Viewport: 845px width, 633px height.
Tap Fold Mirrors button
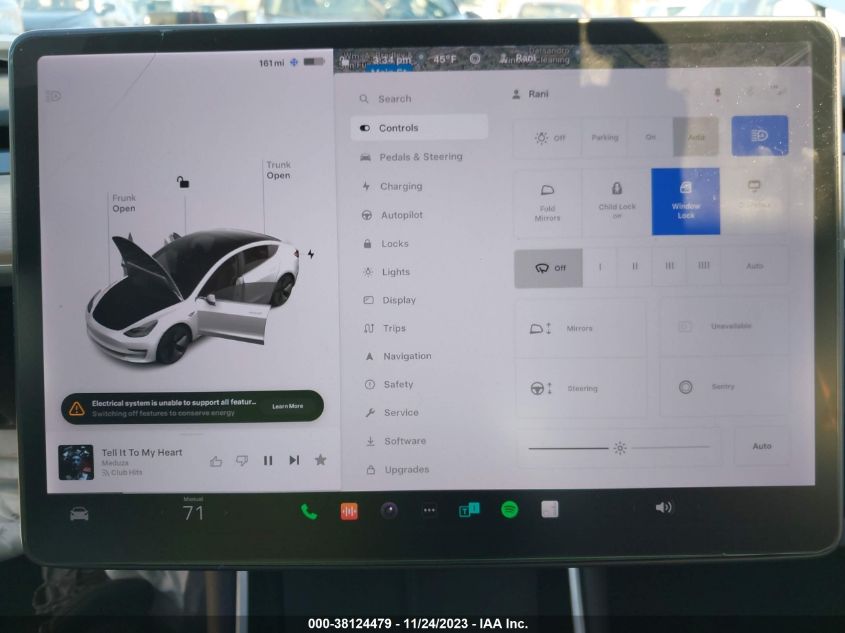click(548, 203)
